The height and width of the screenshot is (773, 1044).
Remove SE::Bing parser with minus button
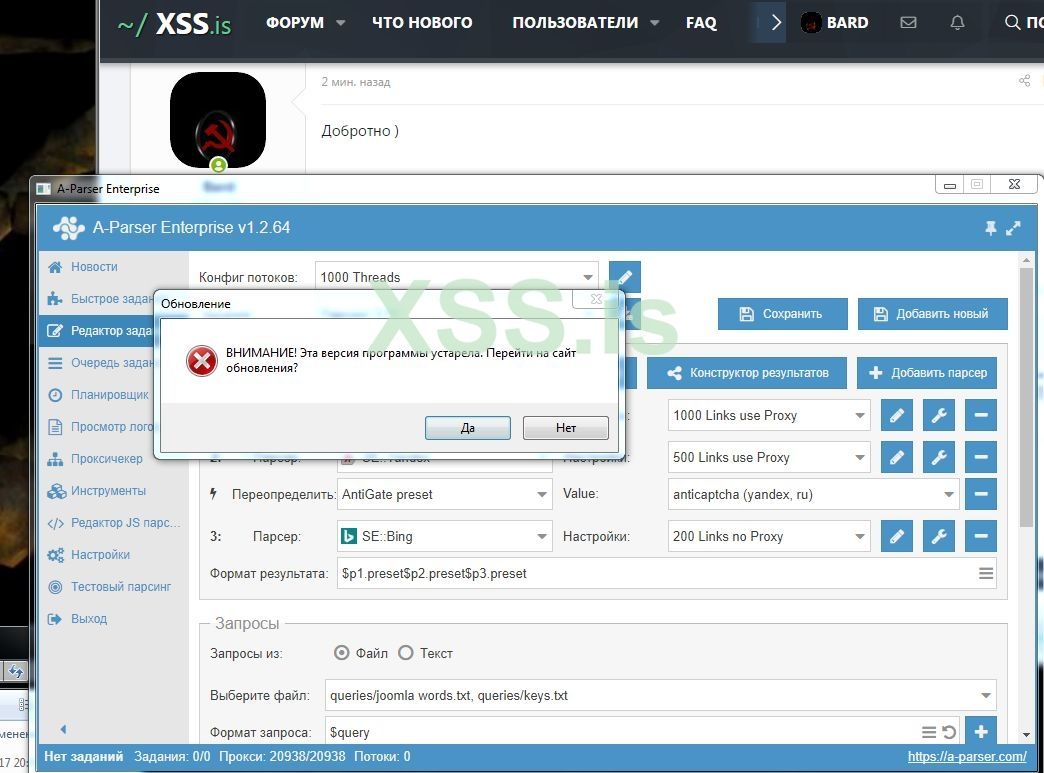click(x=981, y=537)
